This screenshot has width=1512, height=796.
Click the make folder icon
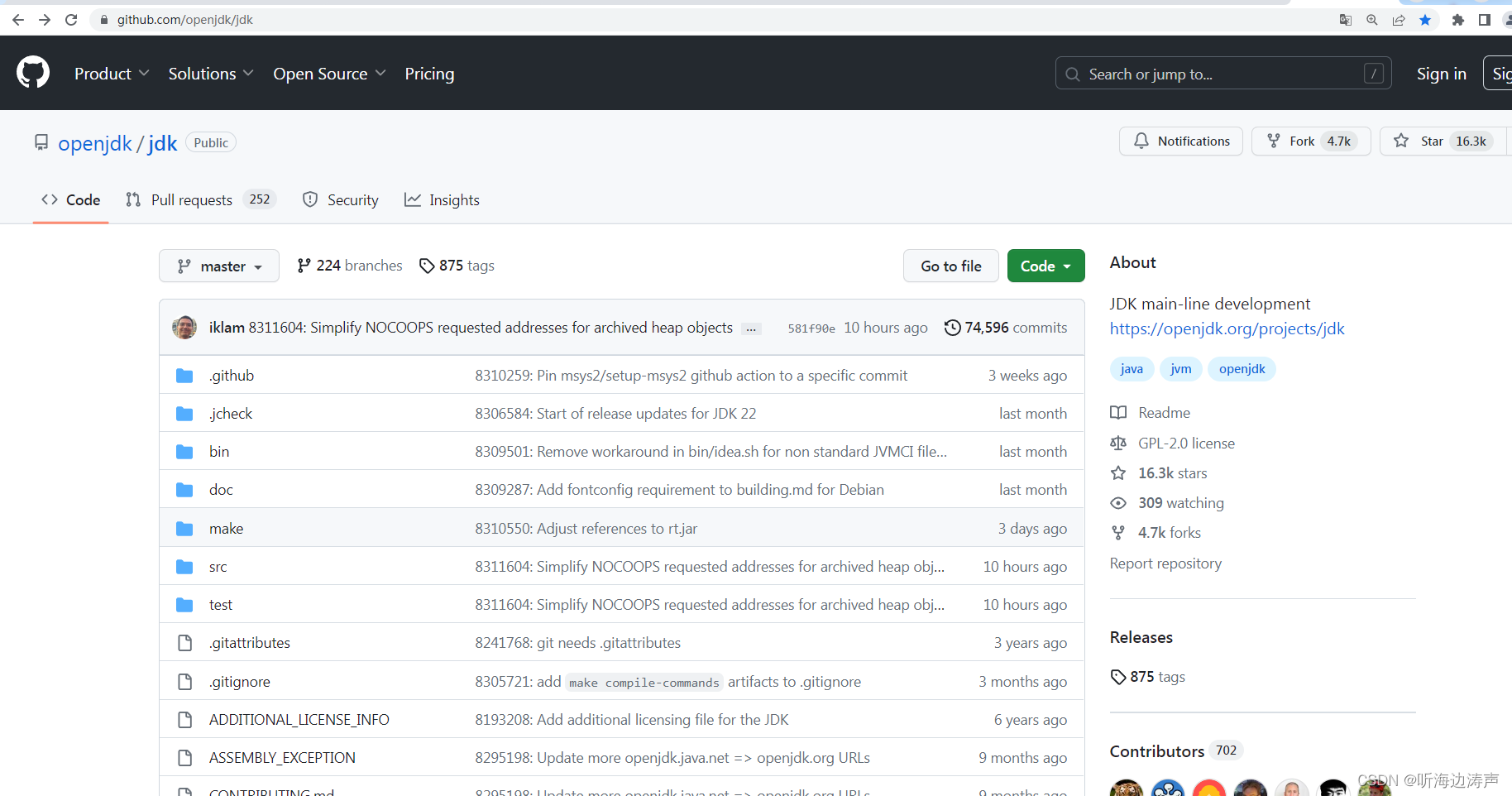184,529
